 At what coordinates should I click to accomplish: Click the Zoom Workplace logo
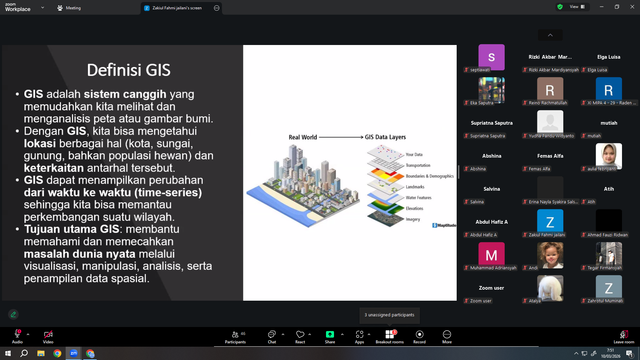click(x=17, y=7)
